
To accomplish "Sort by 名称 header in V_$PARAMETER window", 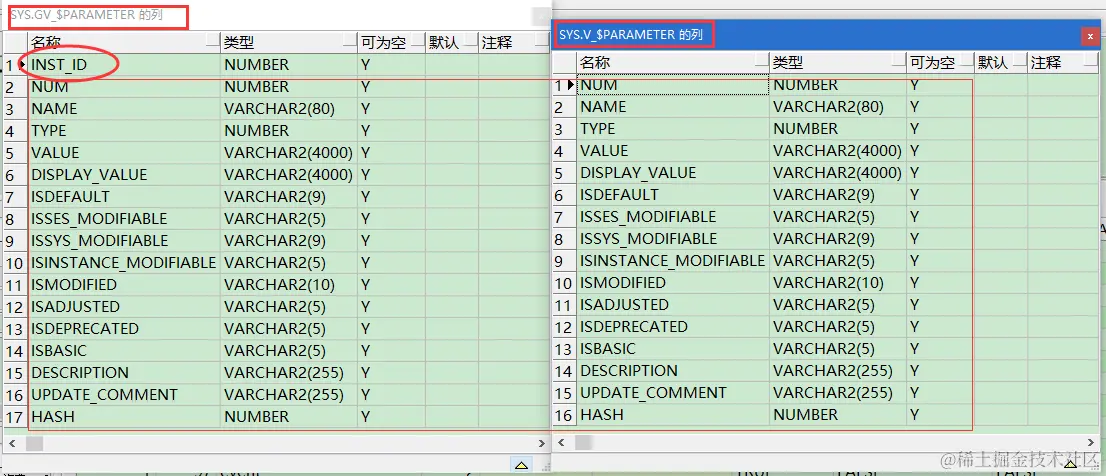I will point(673,63).
